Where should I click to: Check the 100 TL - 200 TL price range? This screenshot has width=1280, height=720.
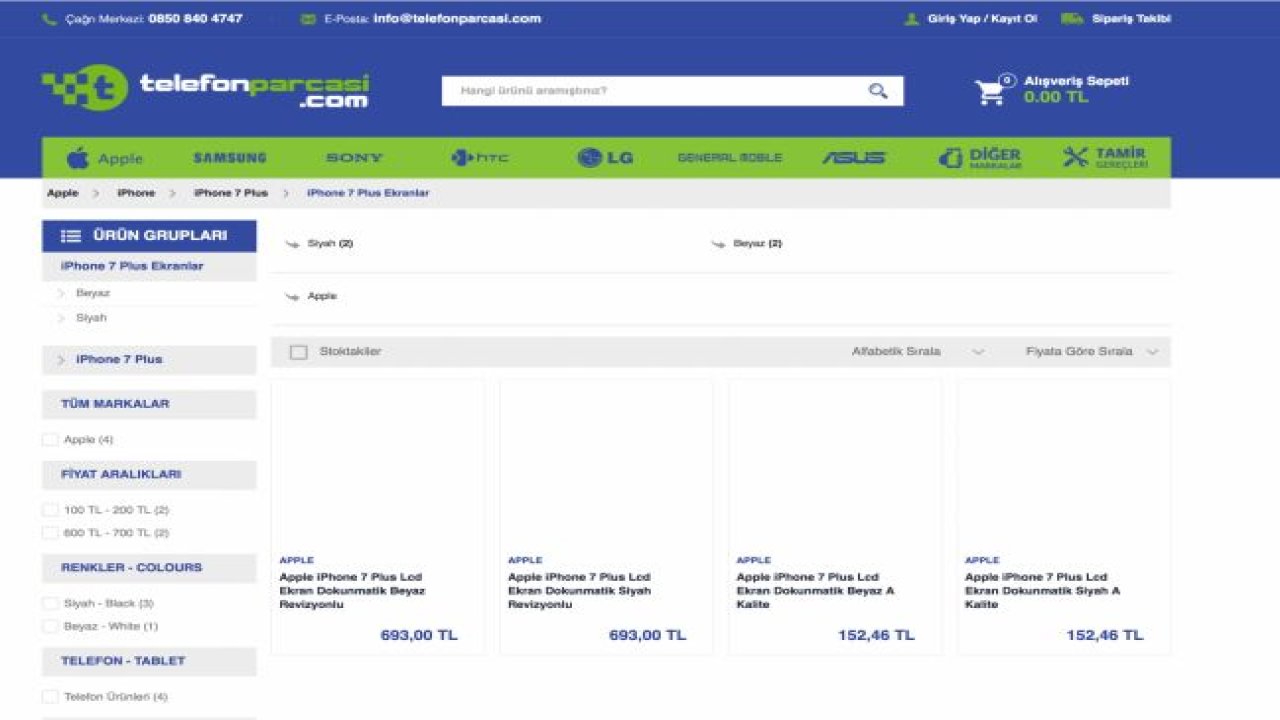(x=50, y=511)
